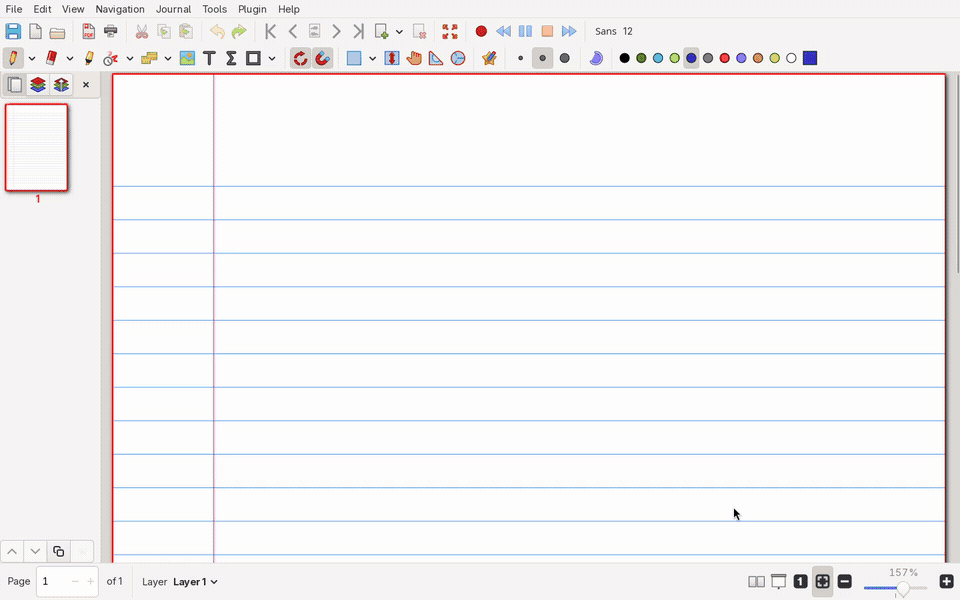Viewport: 960px width, 600px height.
Task: Open the Journal menu
Action: point(173,9)
